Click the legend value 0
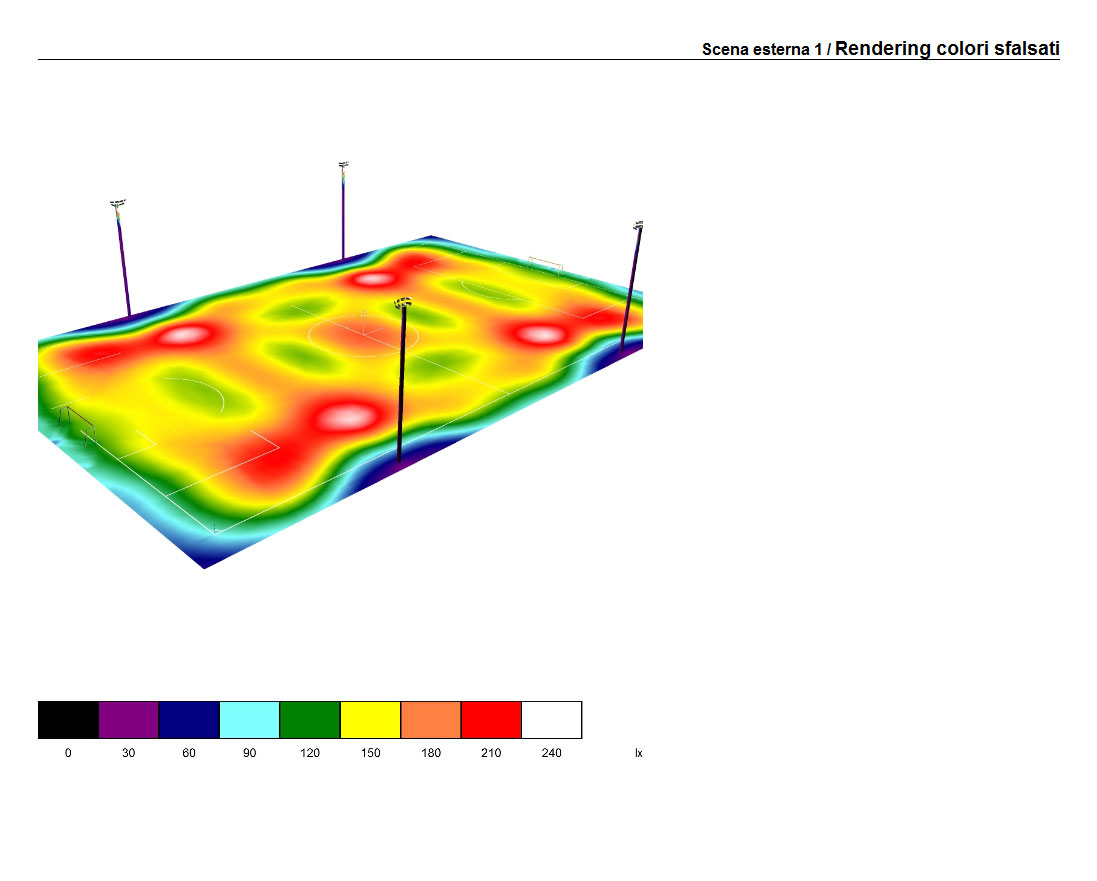Screen dimensions: 1097x881 pos(68,753)
